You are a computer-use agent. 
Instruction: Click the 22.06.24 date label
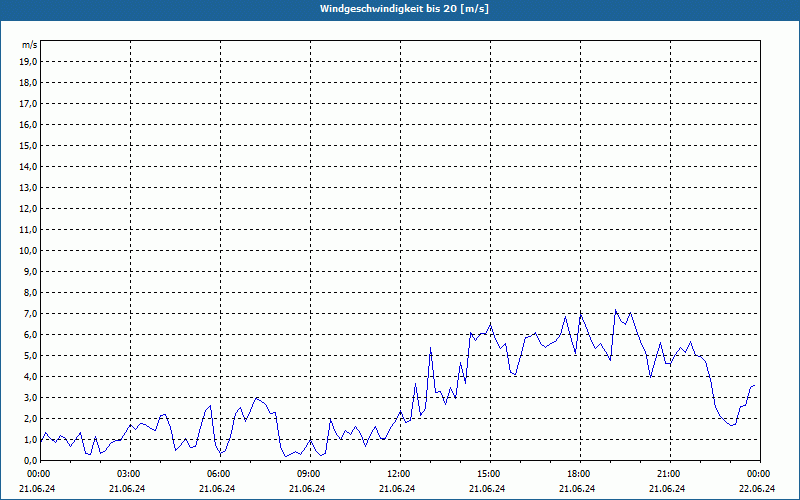757,488
